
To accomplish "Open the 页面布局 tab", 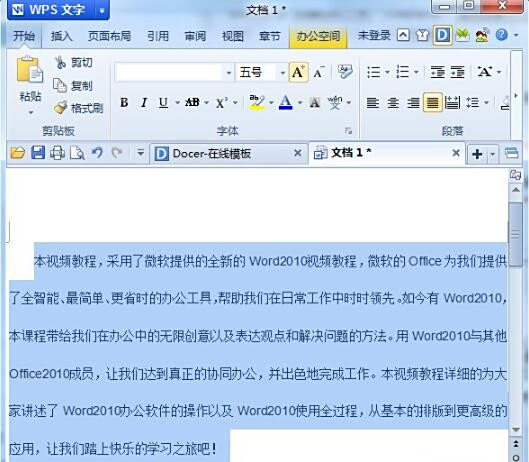I will coord(110,36).
